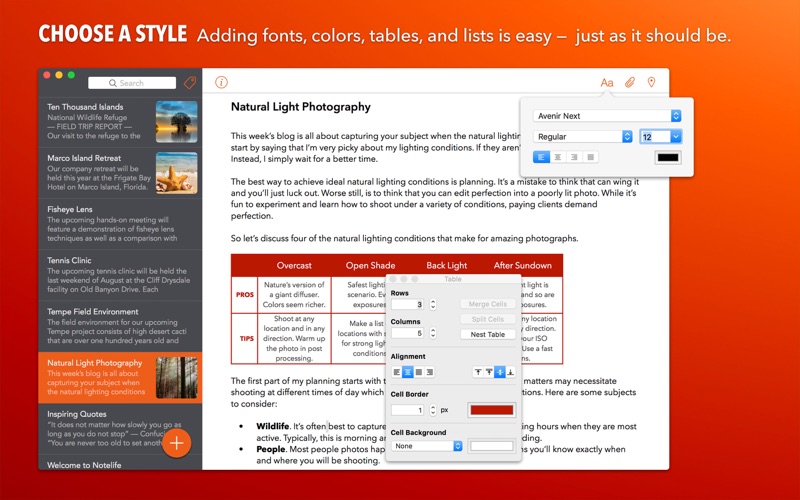Click the Overcast table header cell
Viewport: 800px width, 500px height.
[x=294, y=265]
